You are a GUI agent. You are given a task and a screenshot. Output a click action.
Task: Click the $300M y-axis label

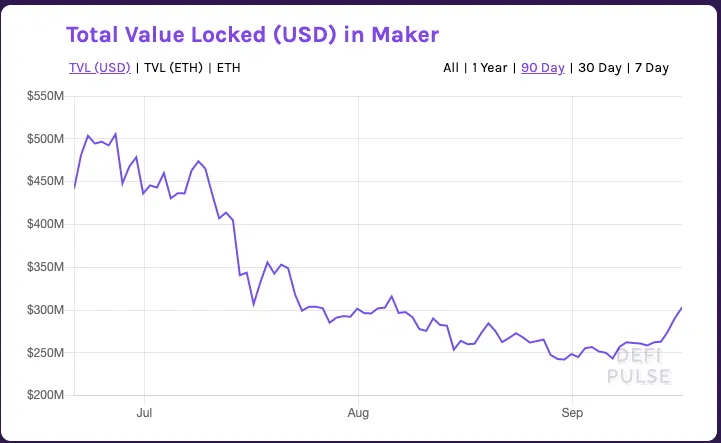(46, 310)
